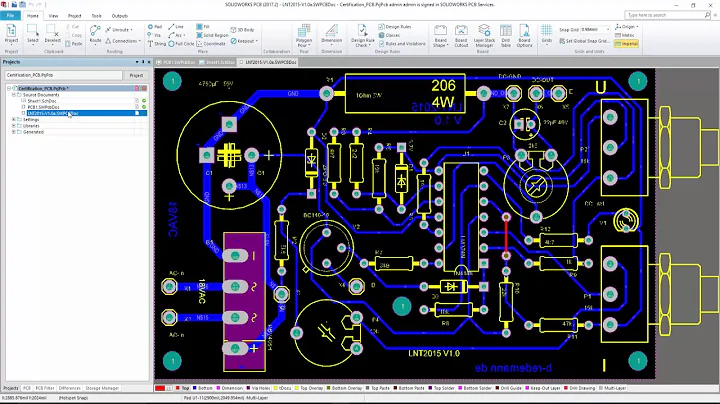720x404 pixels.
Task: Open the Design Rules editor
Action: coord(395,27)
